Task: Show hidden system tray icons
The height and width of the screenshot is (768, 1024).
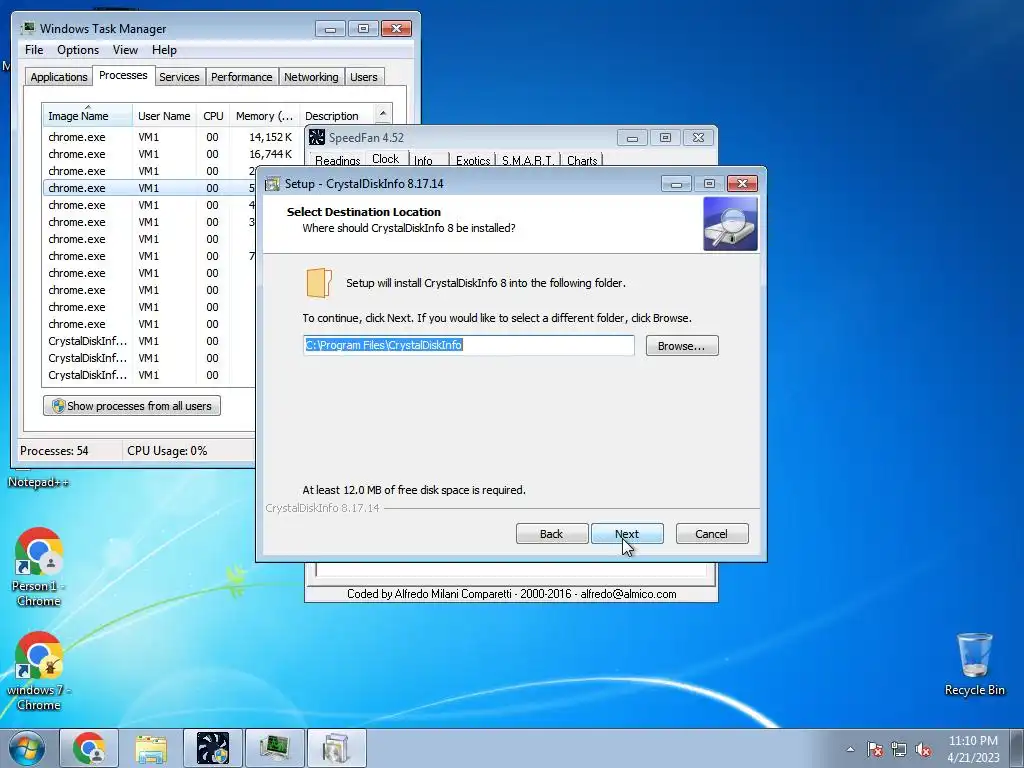Action: click(850, 749)
